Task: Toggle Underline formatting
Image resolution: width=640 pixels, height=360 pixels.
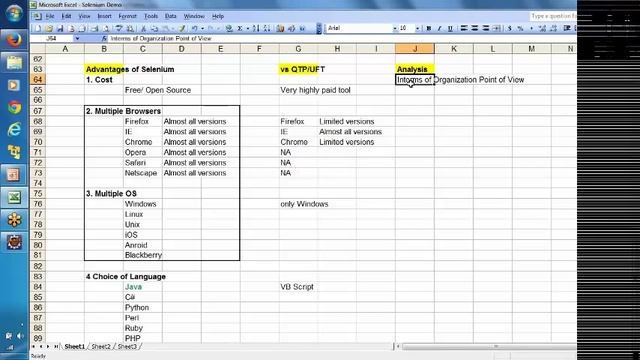Action: click(x=450, y=28)
